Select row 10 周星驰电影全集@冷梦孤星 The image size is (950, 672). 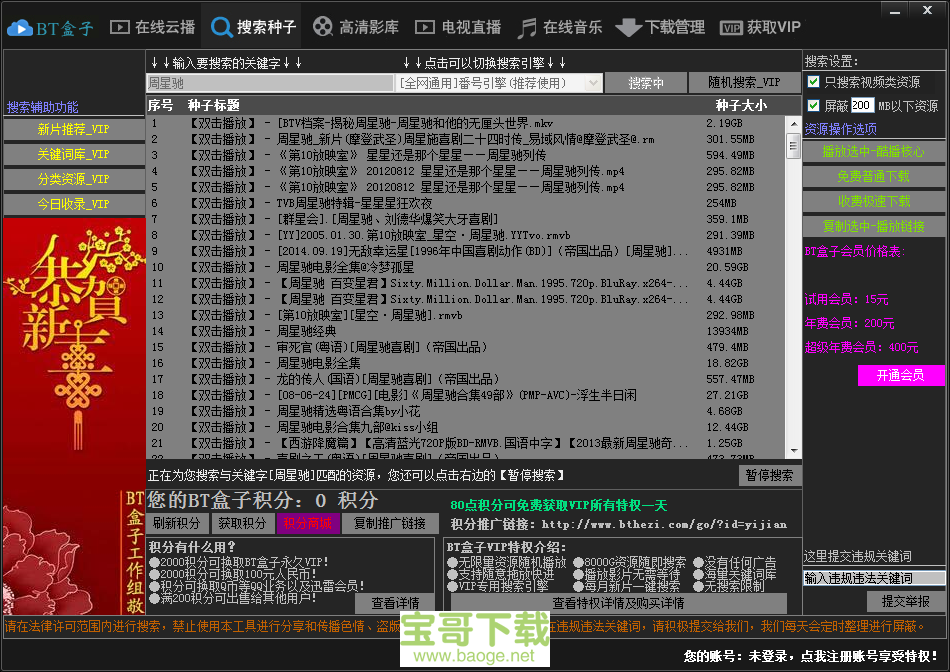click(x=466, y=267)
